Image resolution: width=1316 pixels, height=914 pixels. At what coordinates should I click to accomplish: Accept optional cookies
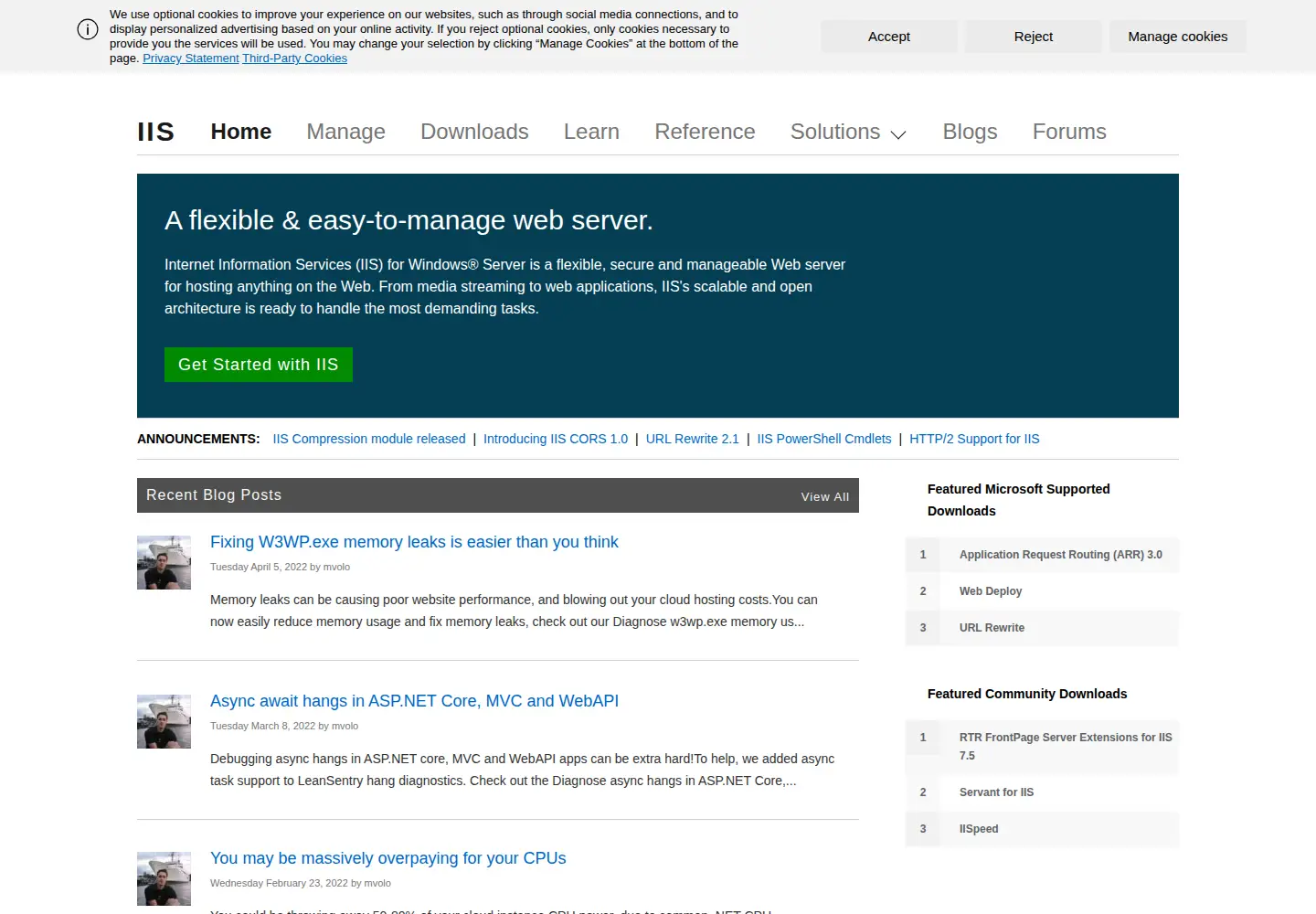(x=889, y=37)
